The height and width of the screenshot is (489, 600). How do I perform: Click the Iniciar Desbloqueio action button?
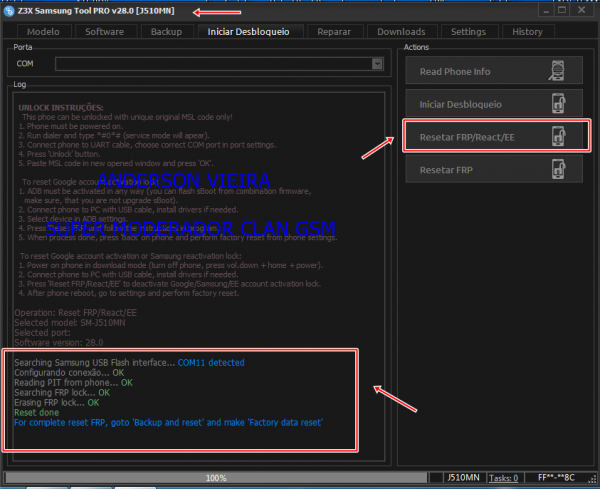[494, 103]
